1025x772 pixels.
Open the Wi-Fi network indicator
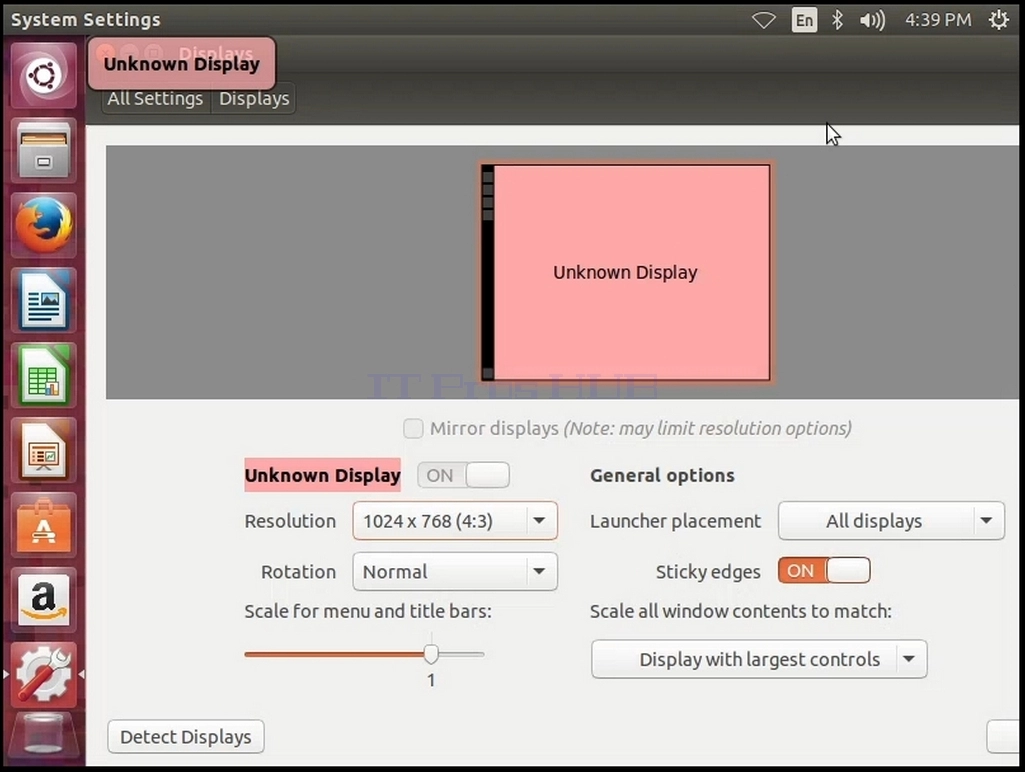764,20
